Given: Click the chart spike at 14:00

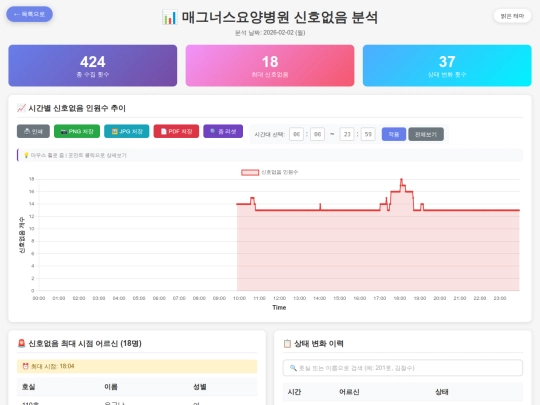Looking at the screenshot, I should (320, 205).
